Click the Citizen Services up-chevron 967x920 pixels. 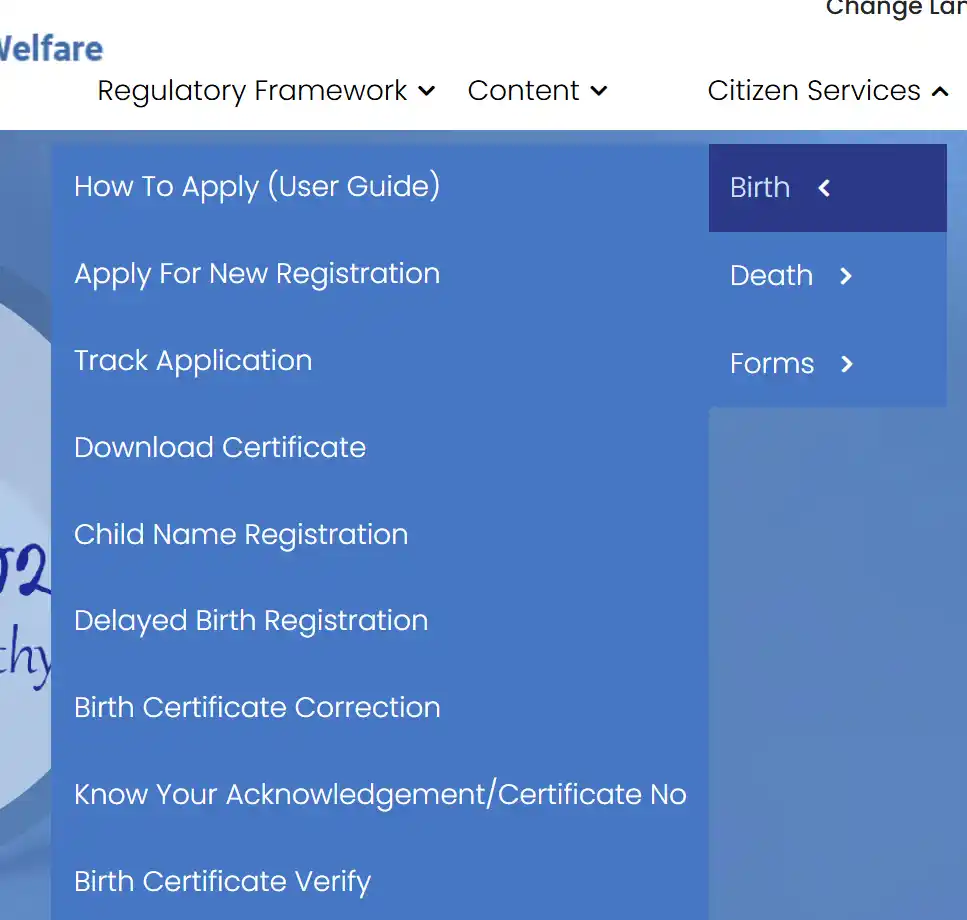940,92
